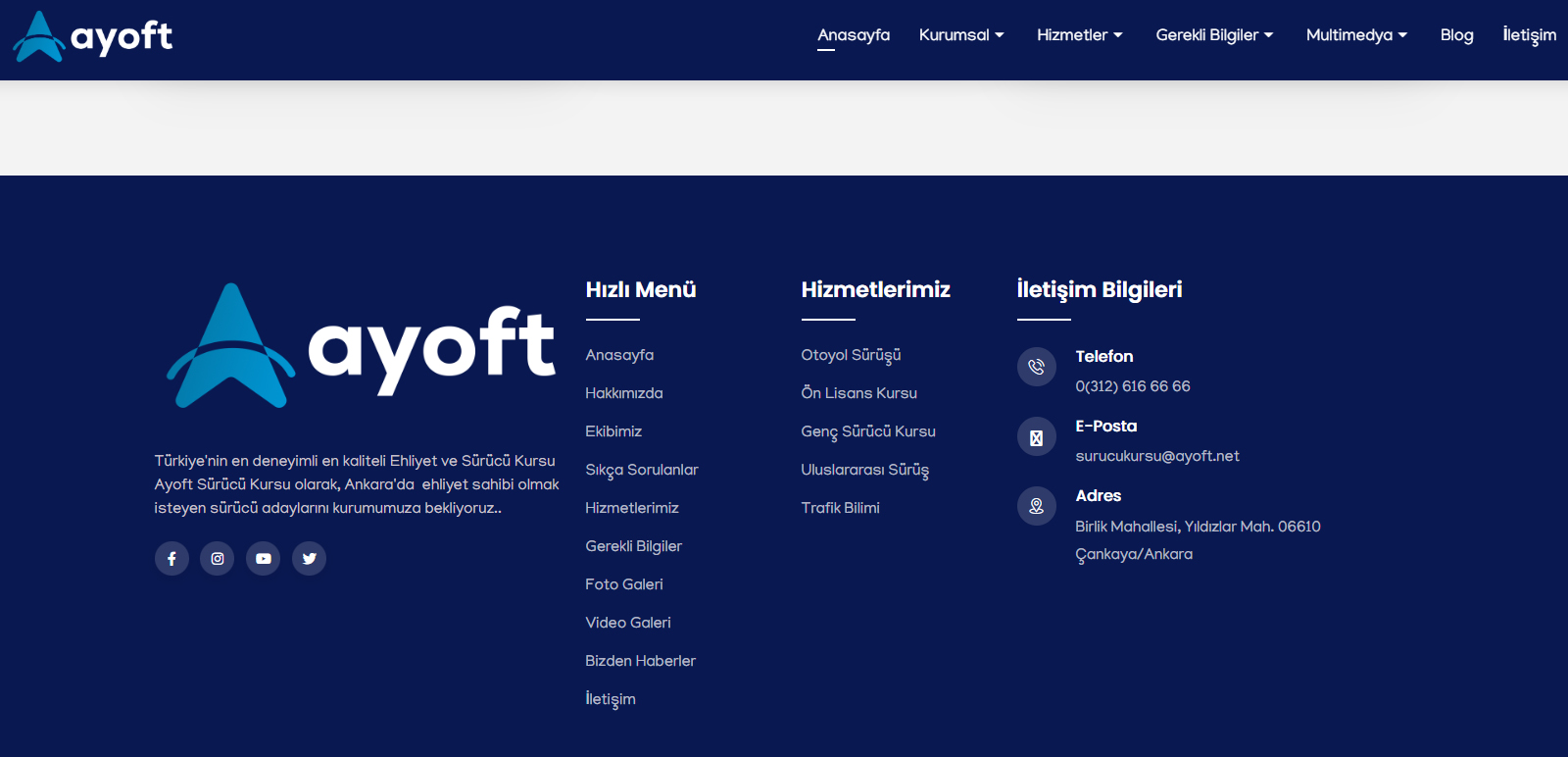This screenshot has width=1568, height=757.
Task: Click the e-mail icon beside E-Posta
Action: click(1036, 437)
